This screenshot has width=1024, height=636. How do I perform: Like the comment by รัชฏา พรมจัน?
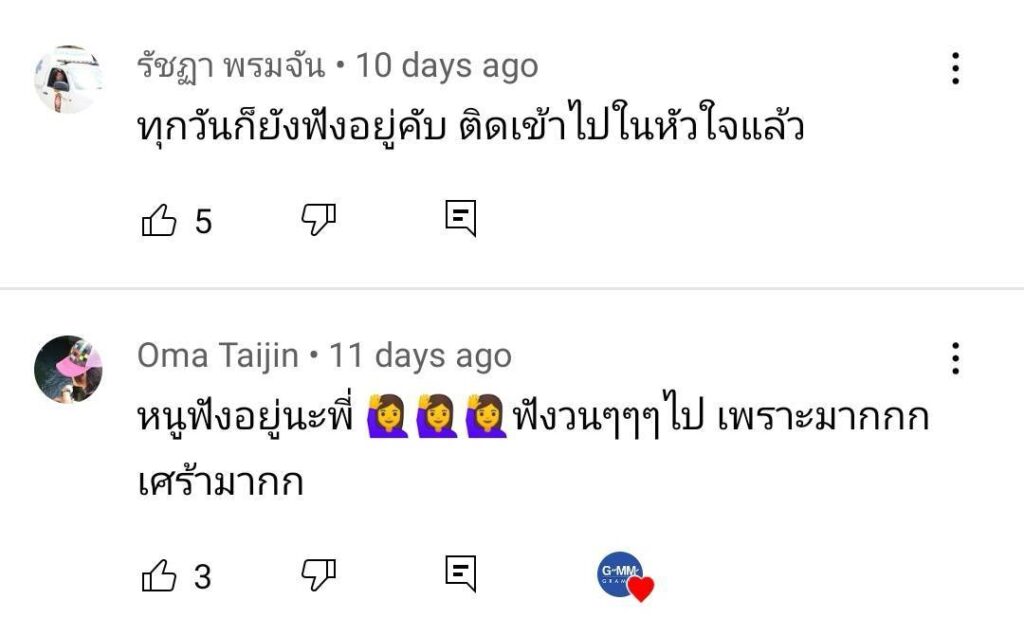pos(159,220)
